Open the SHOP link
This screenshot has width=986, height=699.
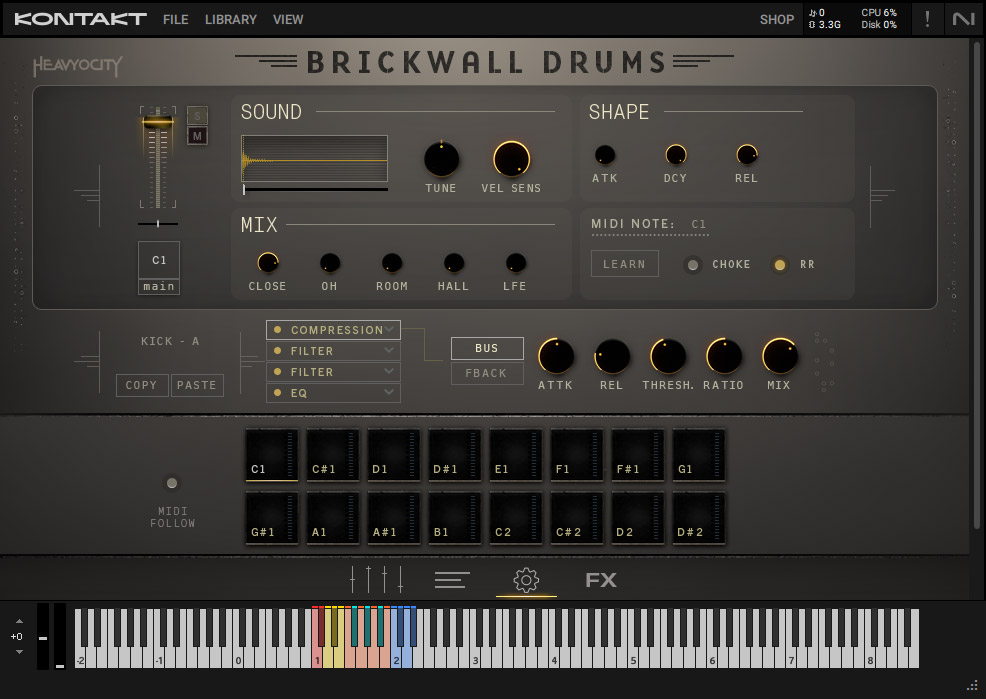pos(777,19)
